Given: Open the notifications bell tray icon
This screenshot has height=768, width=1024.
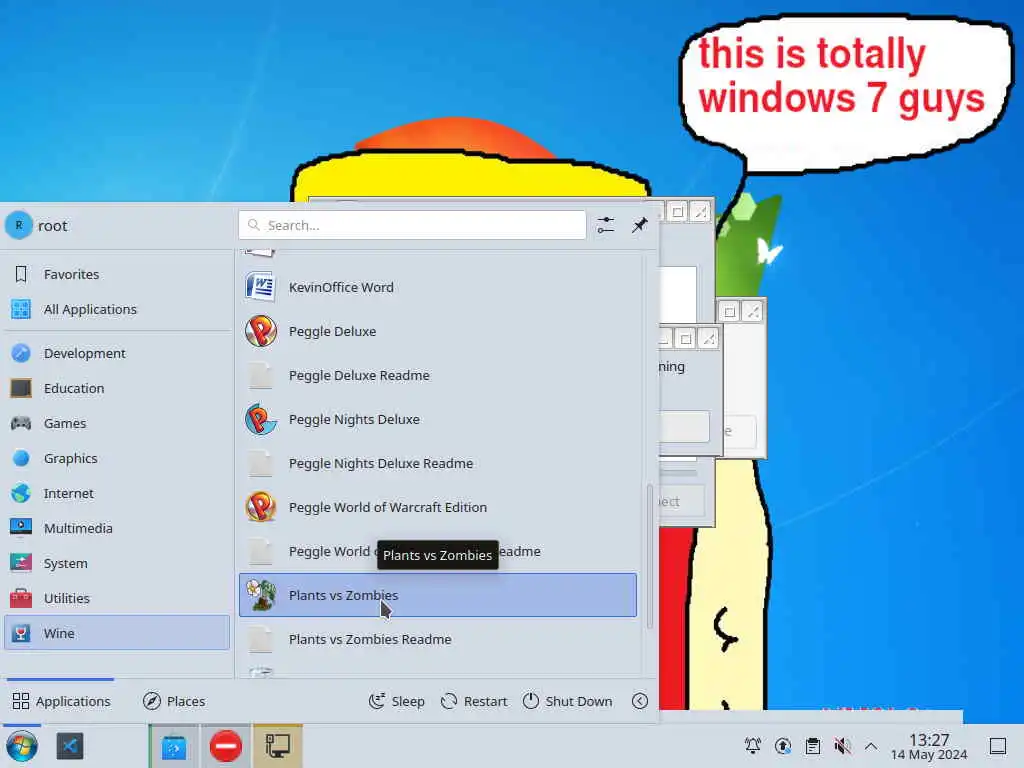Looking at the screenshot, I should 753,745.
